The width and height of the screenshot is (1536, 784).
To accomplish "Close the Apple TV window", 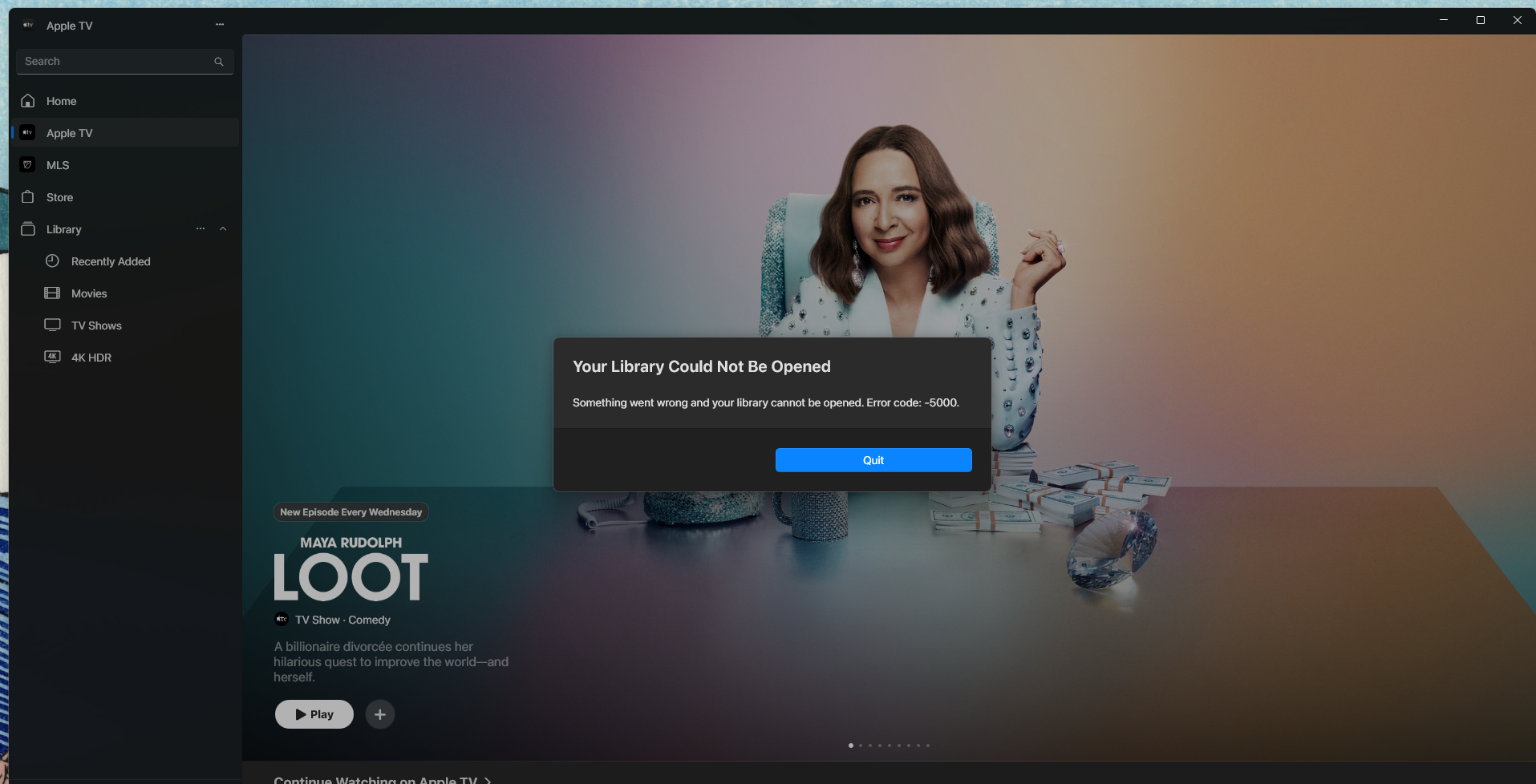I will 1518,20.
